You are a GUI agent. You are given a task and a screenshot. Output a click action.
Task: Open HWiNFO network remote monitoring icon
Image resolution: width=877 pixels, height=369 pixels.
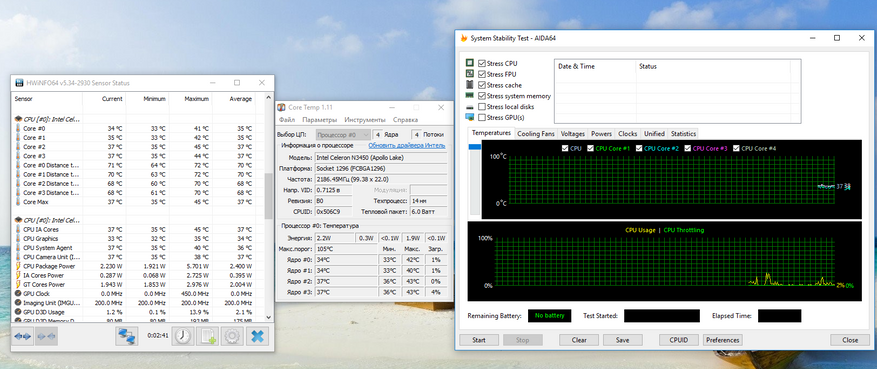(x=127, y=336)
